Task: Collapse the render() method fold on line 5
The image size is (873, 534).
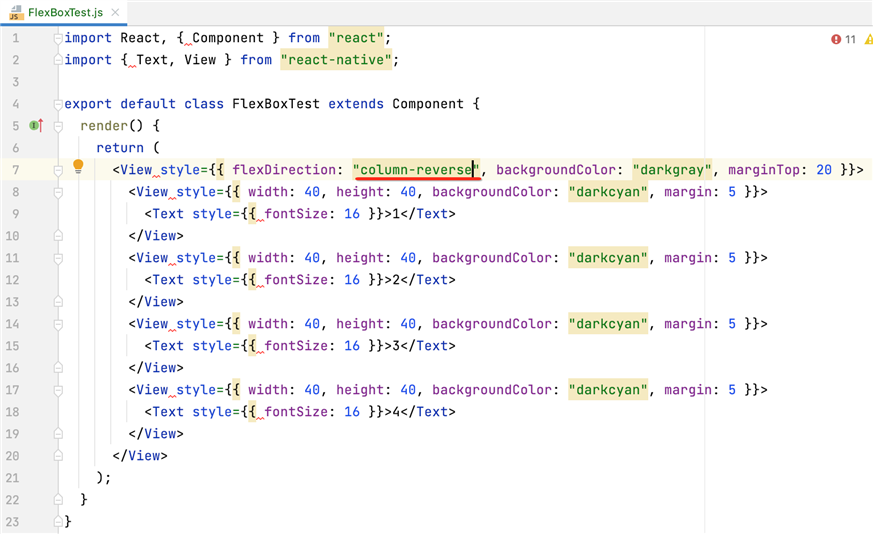Action: coord(58,126)
